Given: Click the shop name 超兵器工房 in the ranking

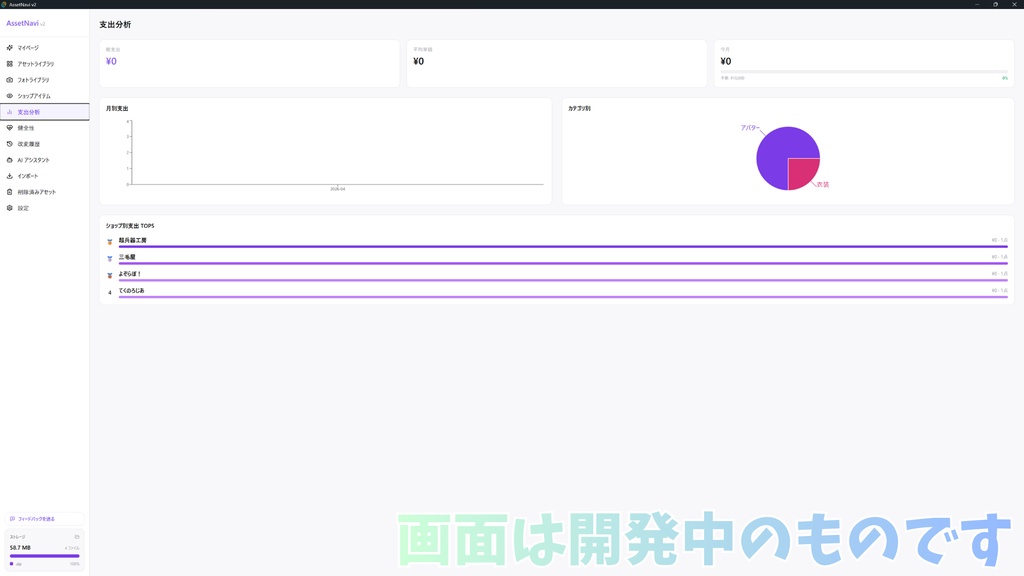Looking at the screenshot, I should 130,240.
